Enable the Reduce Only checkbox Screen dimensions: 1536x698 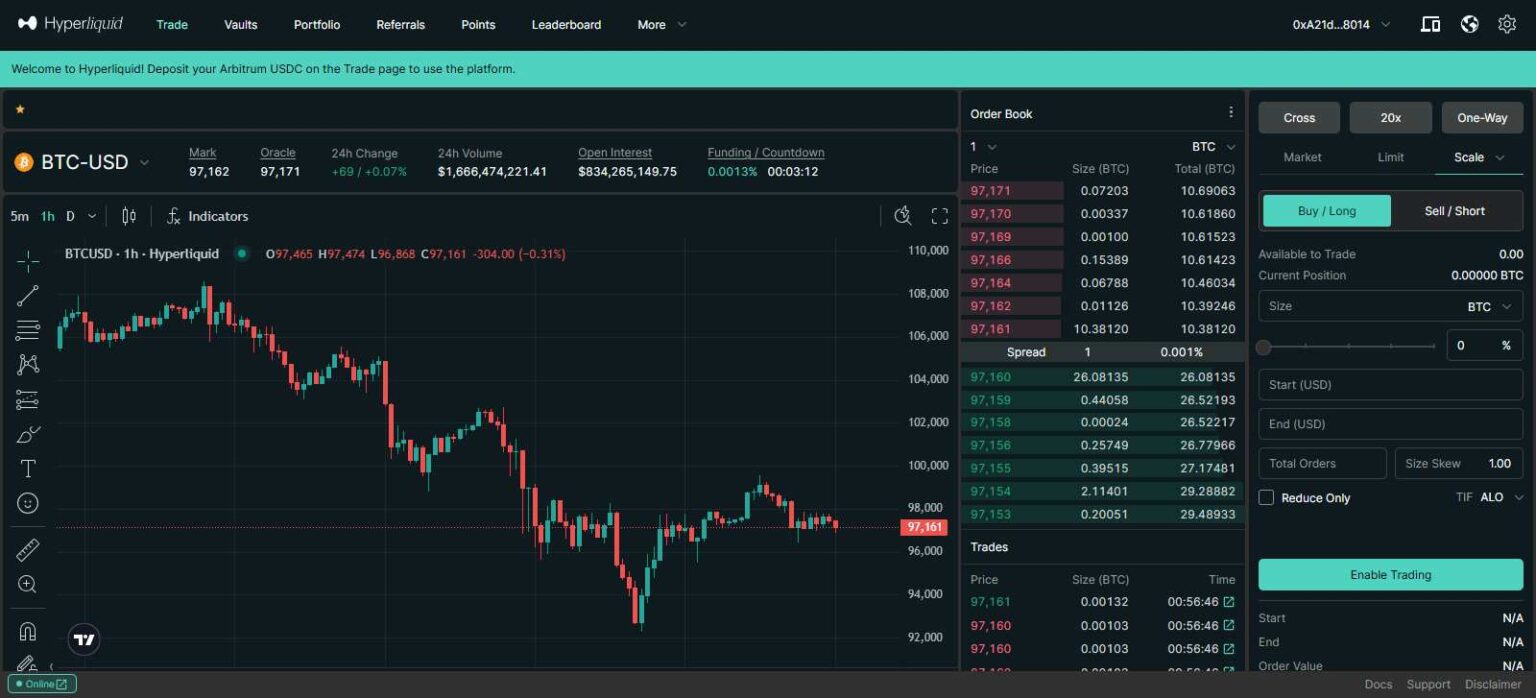1266,497
